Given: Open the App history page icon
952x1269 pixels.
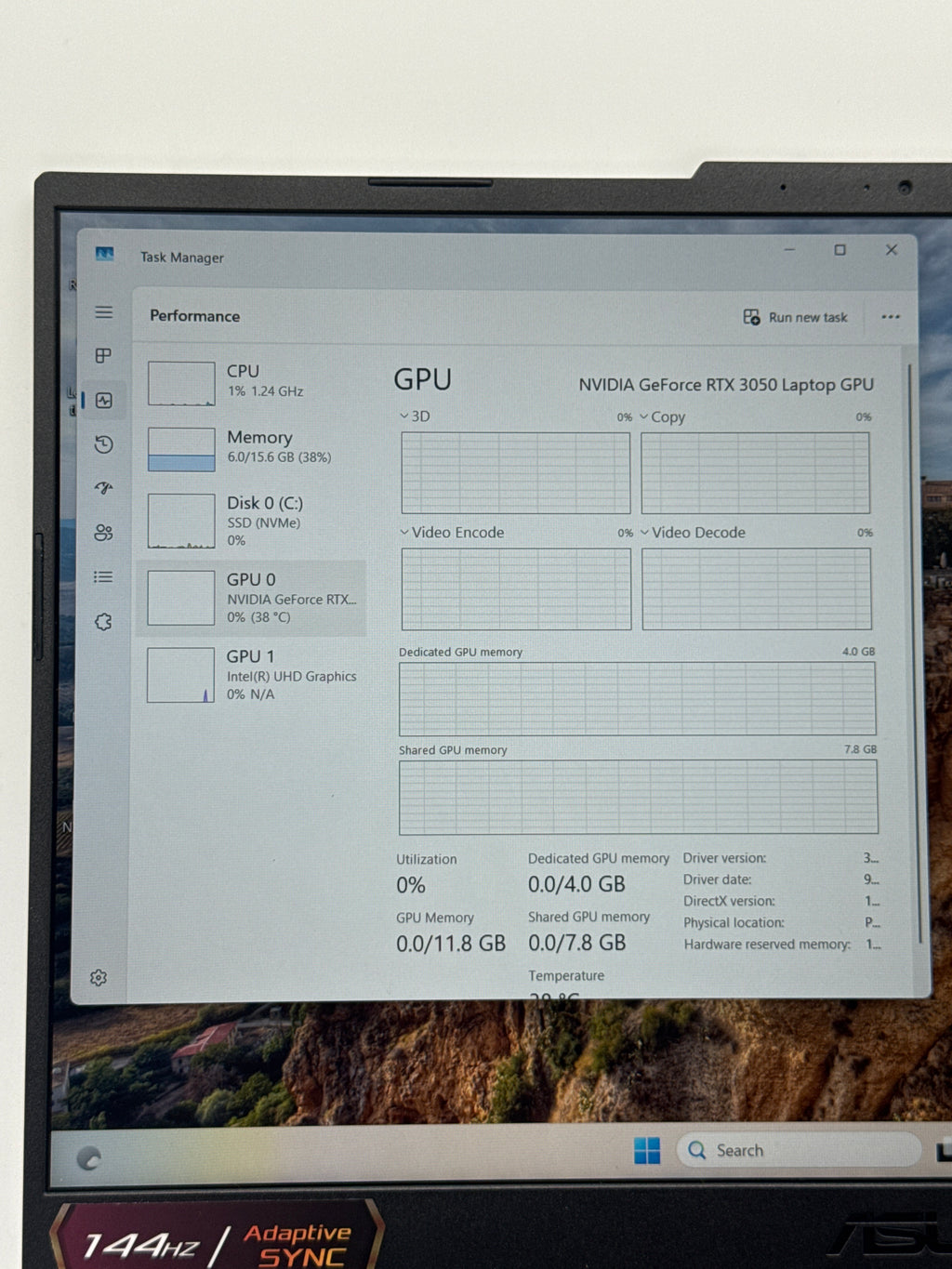Looking at the screenshot, I should 103,444.
